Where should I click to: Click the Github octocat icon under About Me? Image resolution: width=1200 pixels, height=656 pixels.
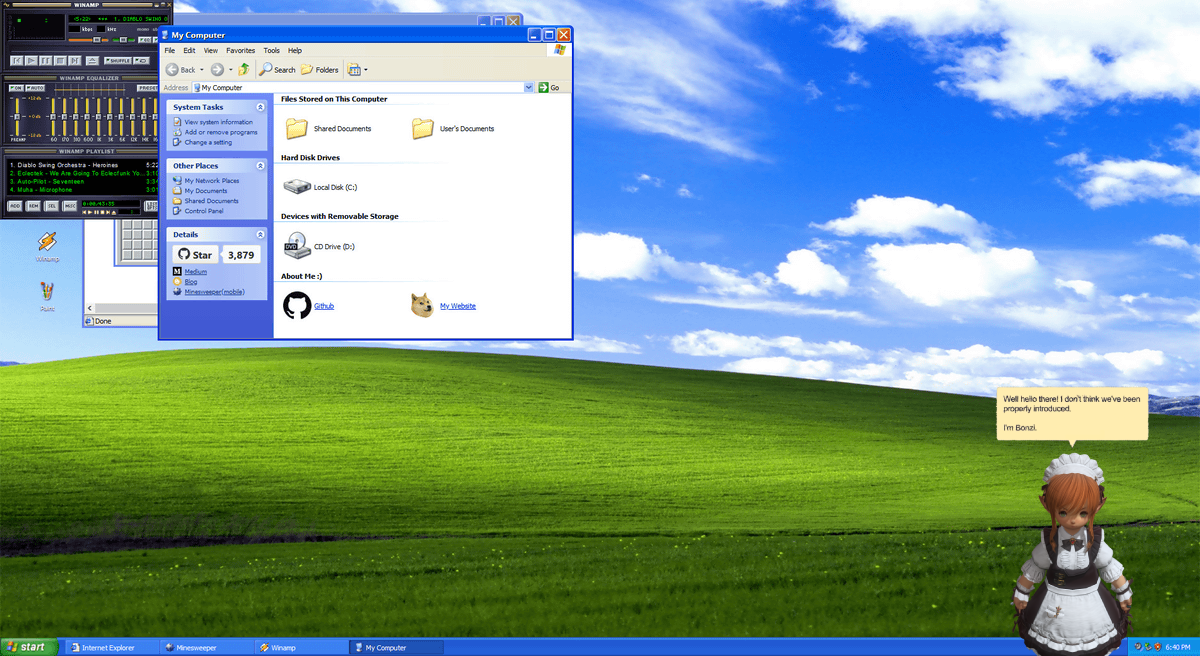pyautogui.click(x=297, y=305)
